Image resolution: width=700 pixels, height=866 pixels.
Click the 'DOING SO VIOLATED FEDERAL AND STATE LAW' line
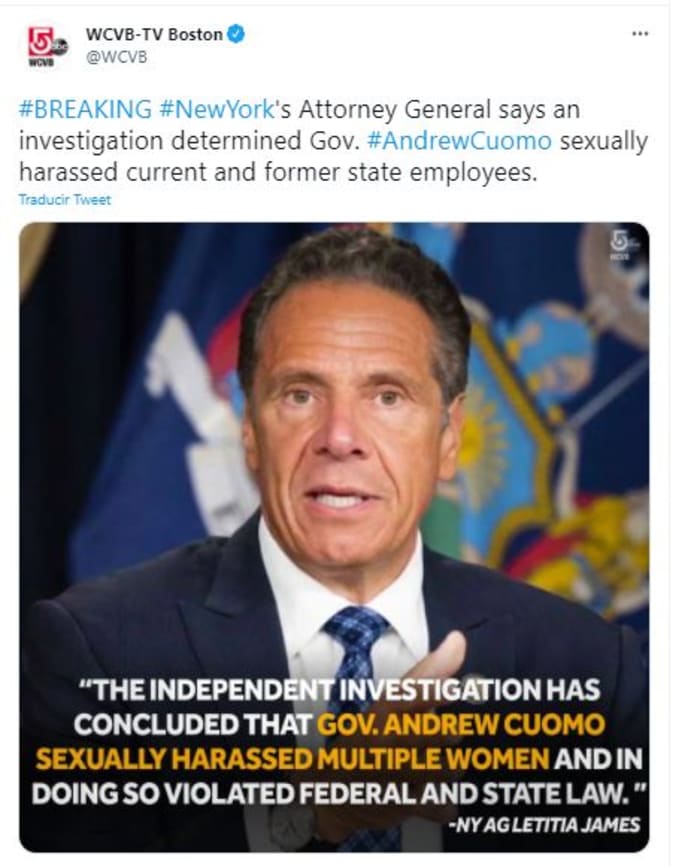point(338,794)
